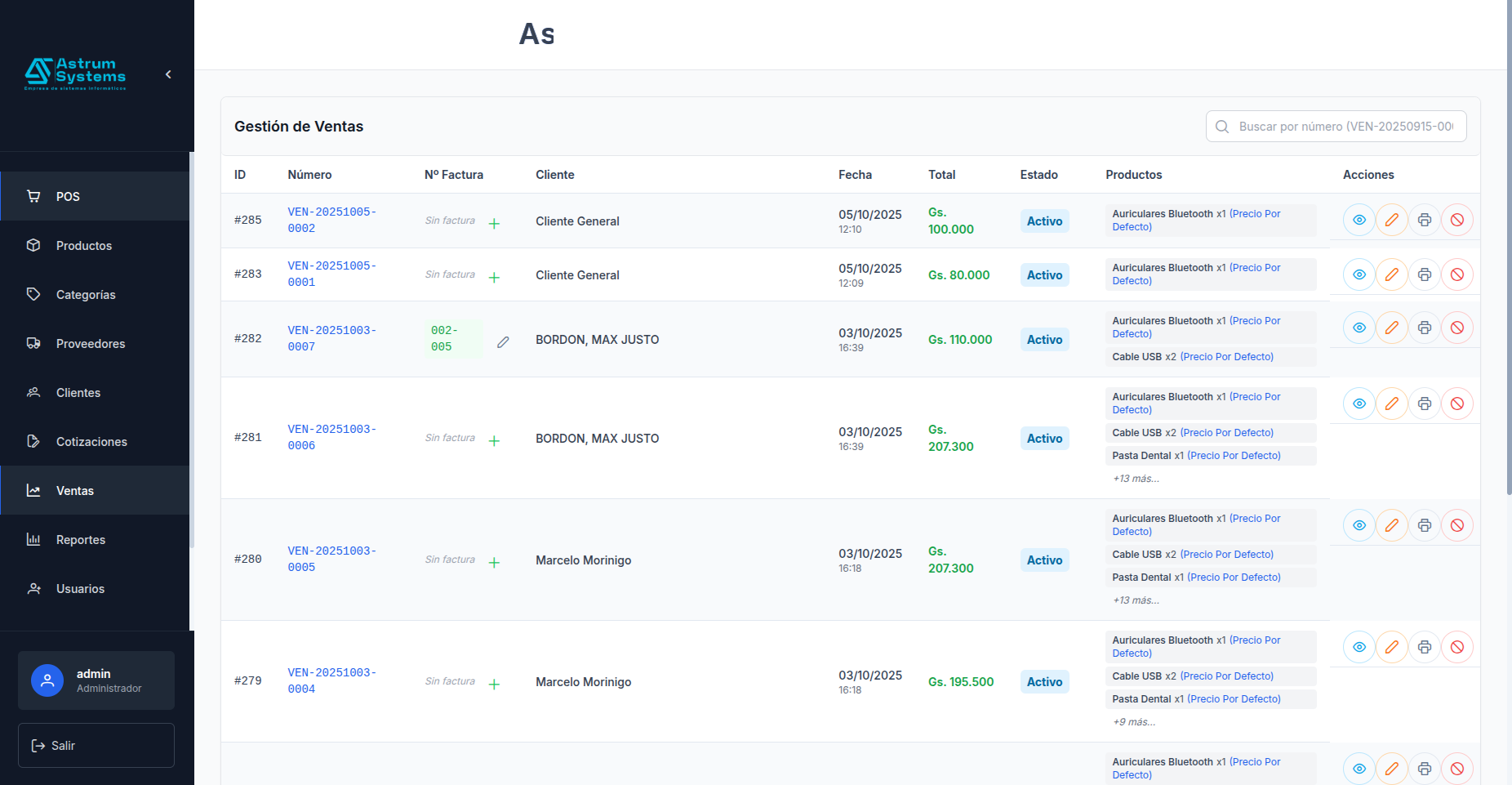Print sale #282 using the printer icon
Image resolution: width=1512 pixels, height=785 pixels.
click(1424, 328)
